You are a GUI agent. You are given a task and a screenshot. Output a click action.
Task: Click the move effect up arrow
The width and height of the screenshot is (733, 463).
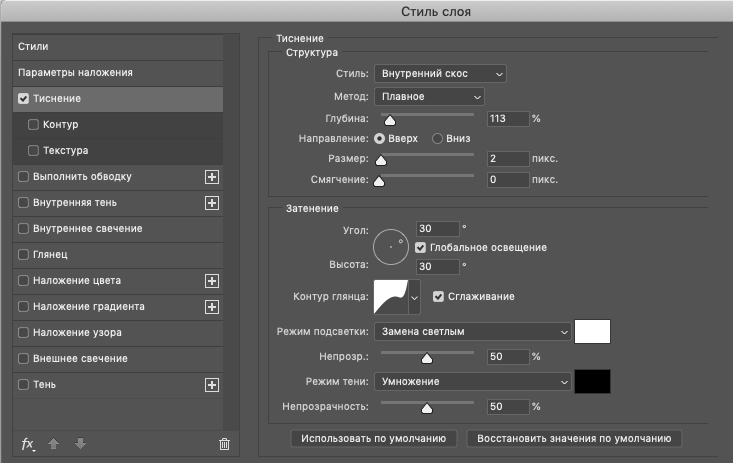[x=54, y=443]
